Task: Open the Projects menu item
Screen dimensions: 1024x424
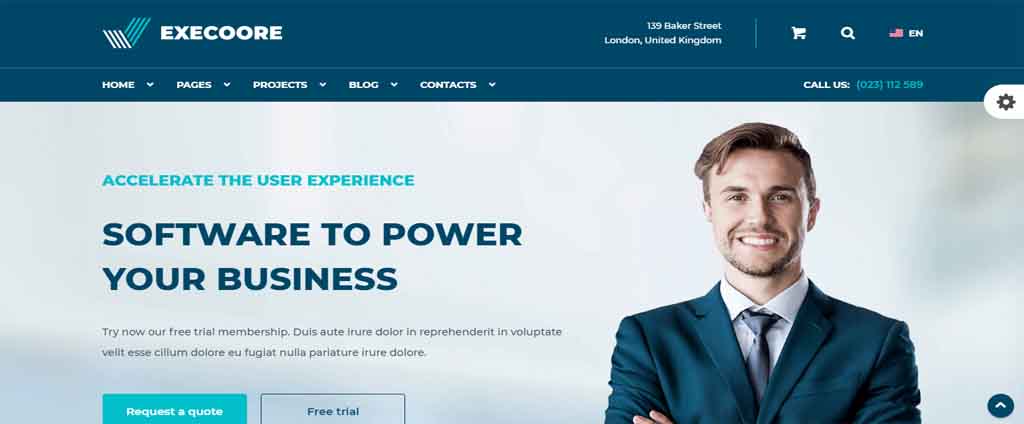Action: (x=280, y=84)
